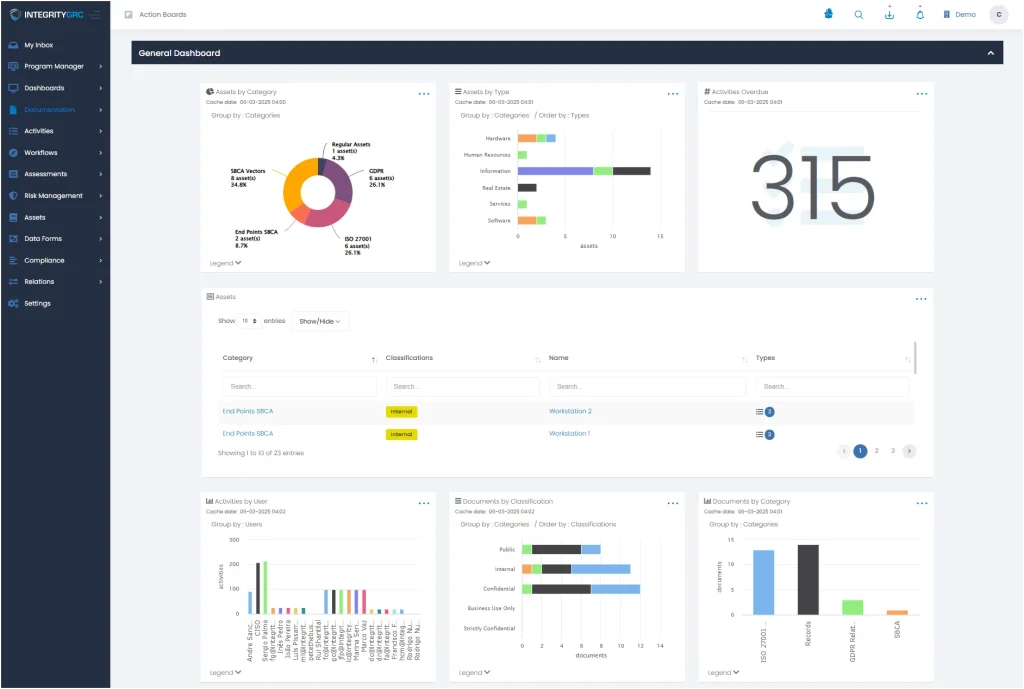Open the user avatar 'C' menu
Viewport: 1024px width, 689px height.
tap(997, 15)
